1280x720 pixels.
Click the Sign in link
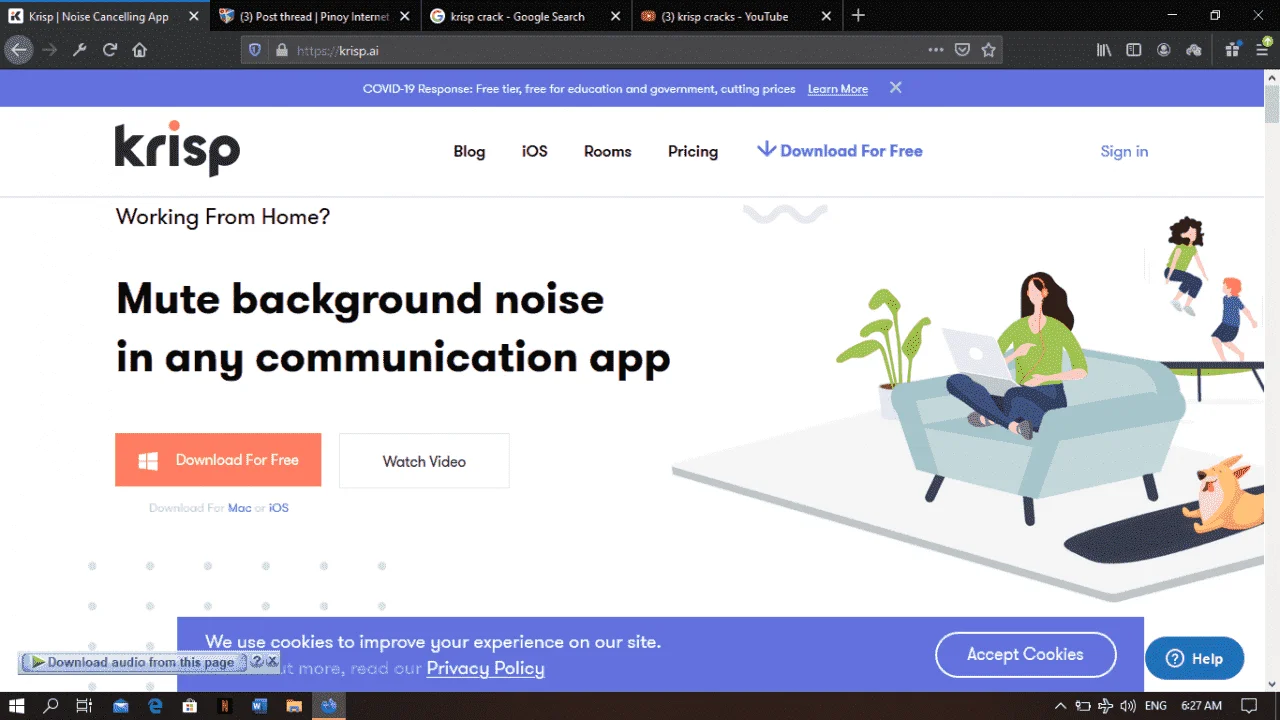1124,152
